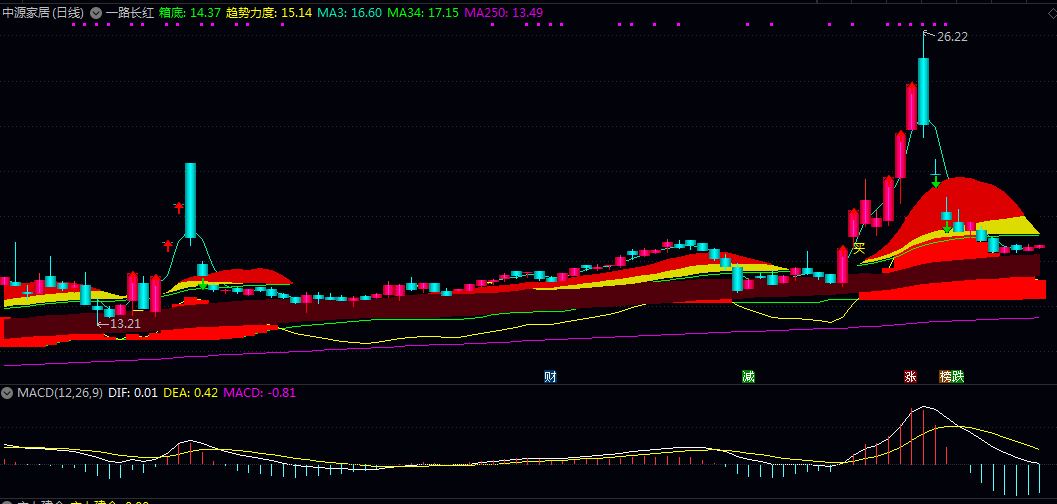Click the green down arrow below 26.22 peak

coord(936,182)
